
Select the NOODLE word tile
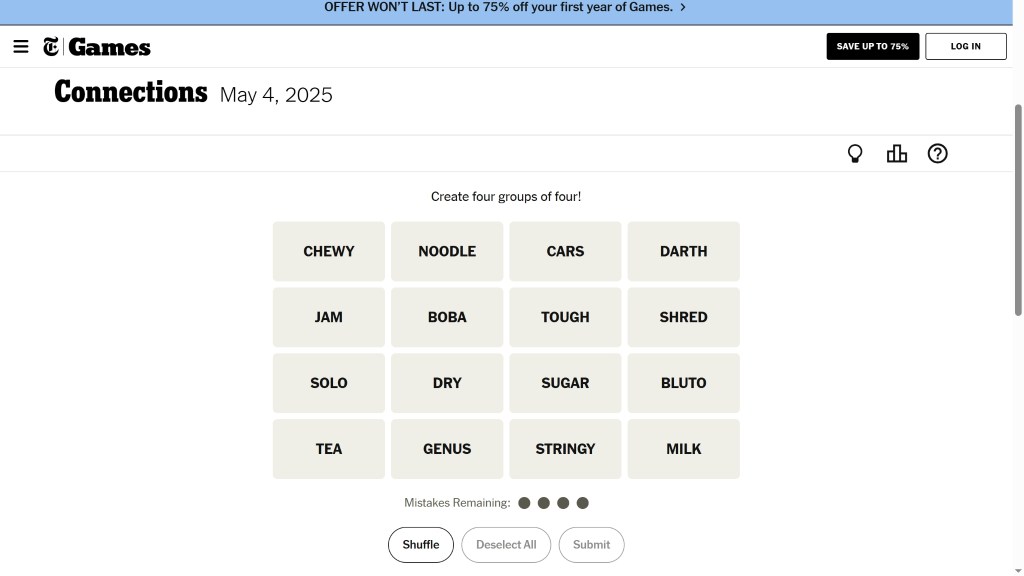(x=447, y=252)
